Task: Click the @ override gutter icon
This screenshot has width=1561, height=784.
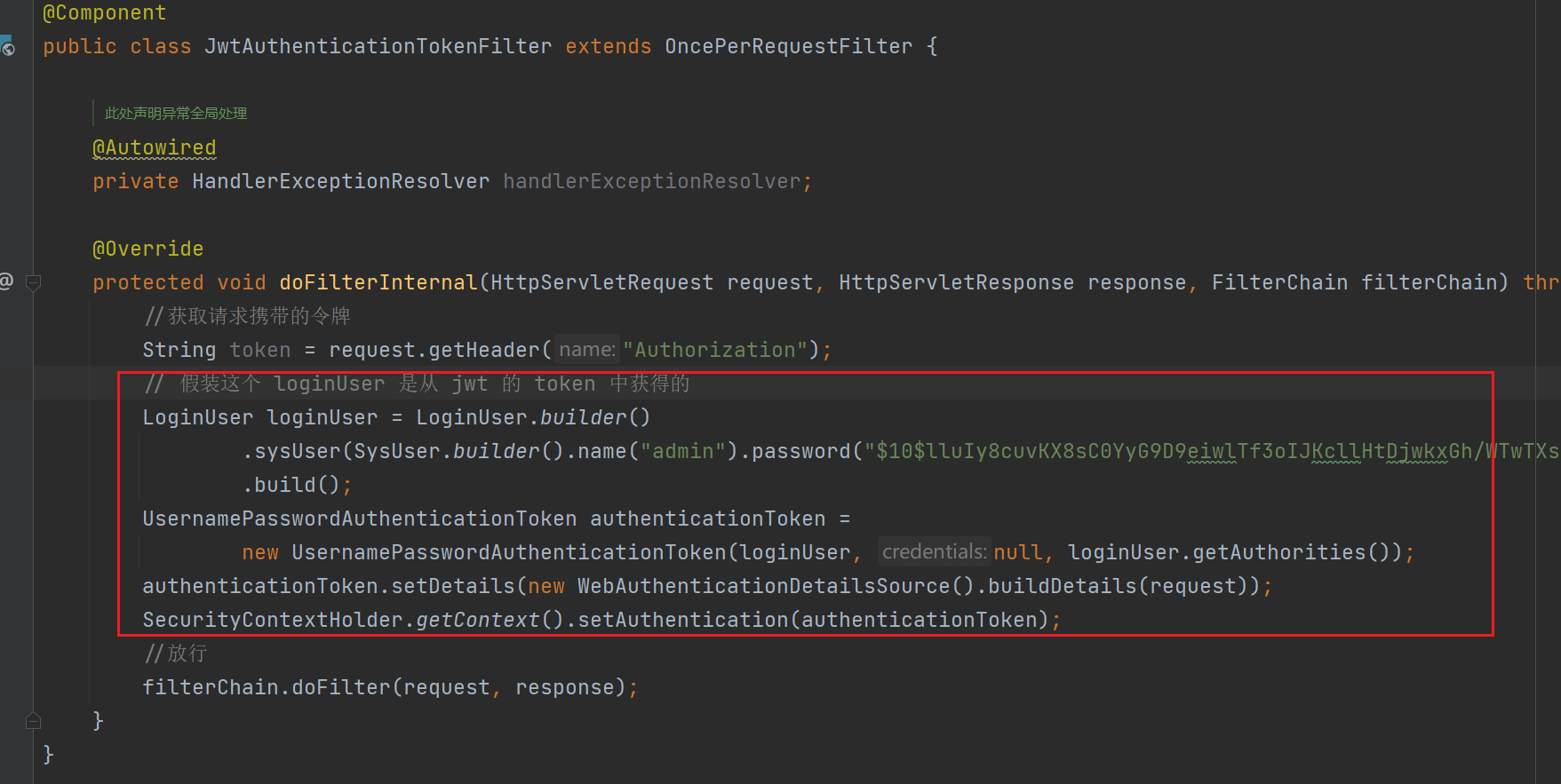Action: click(6, 281)
